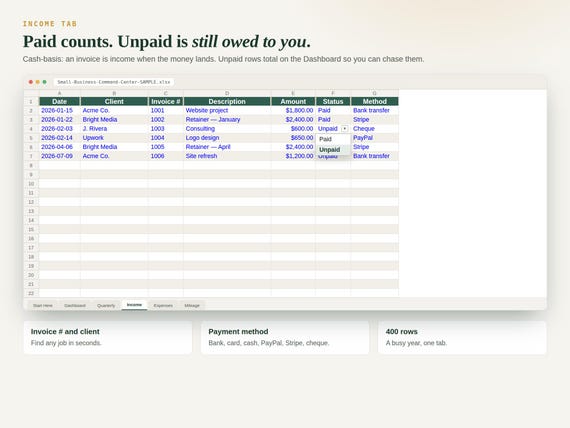This screenshot has width=570, height=428.
Task: Select column A header letter
Action: [x=60, y=93]
